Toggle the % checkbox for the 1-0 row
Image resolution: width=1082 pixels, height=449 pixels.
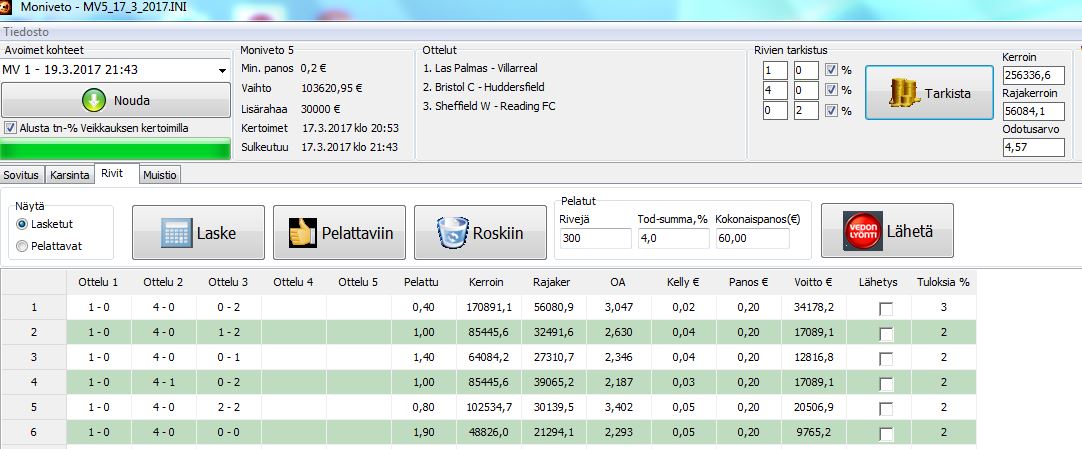tap(832, 70)
